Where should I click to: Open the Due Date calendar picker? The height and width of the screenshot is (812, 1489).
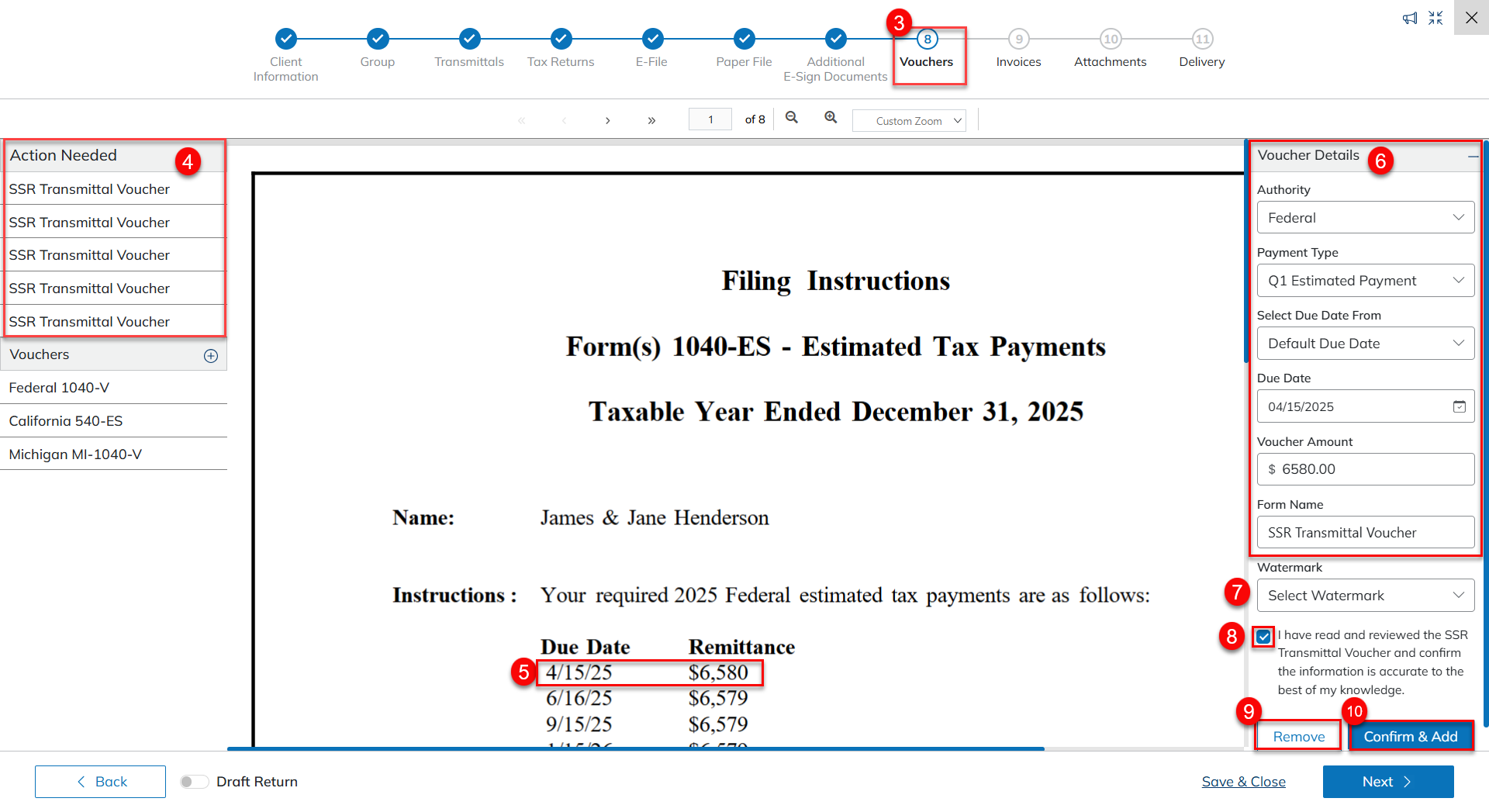1459,406
